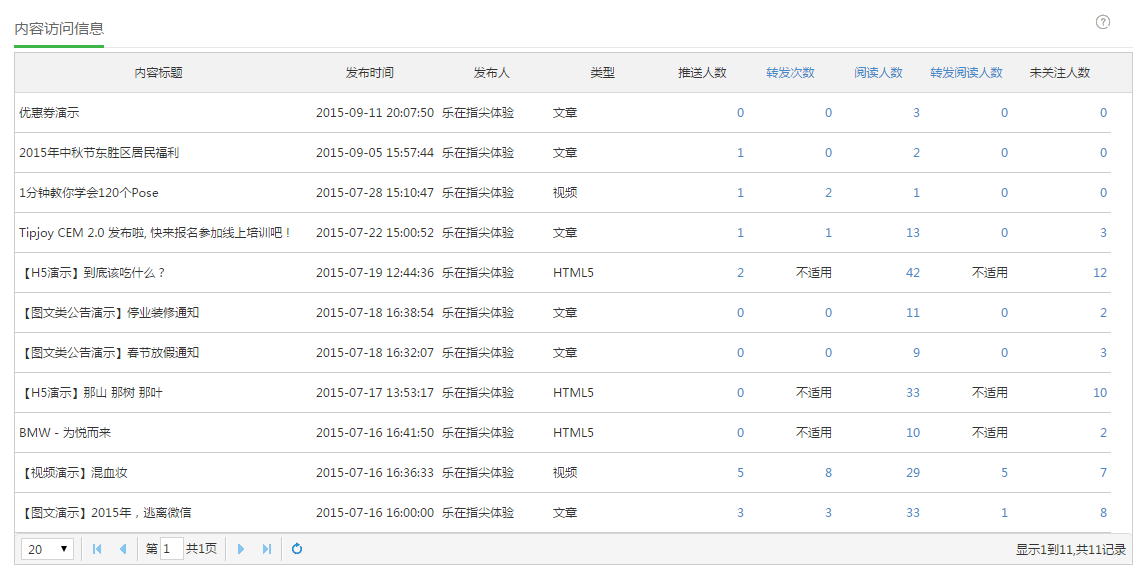
Task: Click push count 5 for 混血妆 row
Action: 740,473
